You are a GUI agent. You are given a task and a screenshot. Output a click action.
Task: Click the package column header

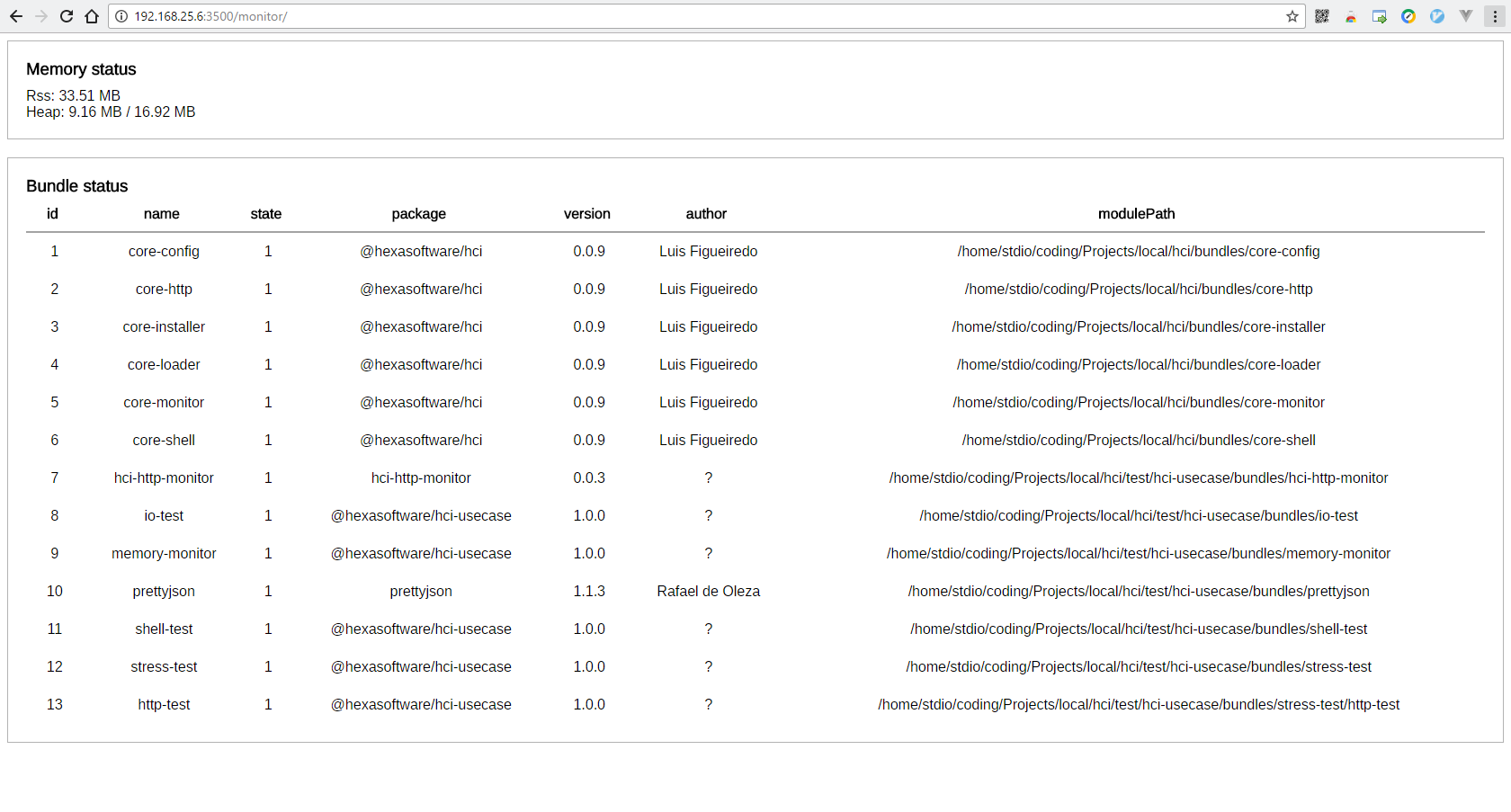coord(418,214)
